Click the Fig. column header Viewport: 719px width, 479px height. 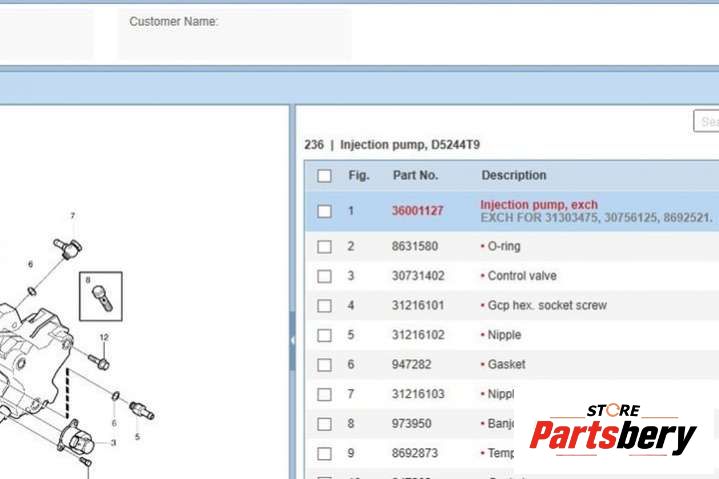pyautogui.click(x=359, y=175)
